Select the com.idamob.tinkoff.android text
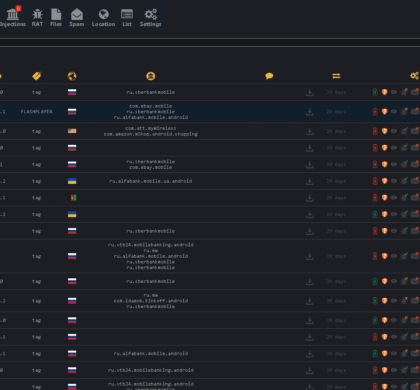 pos(151,301)
